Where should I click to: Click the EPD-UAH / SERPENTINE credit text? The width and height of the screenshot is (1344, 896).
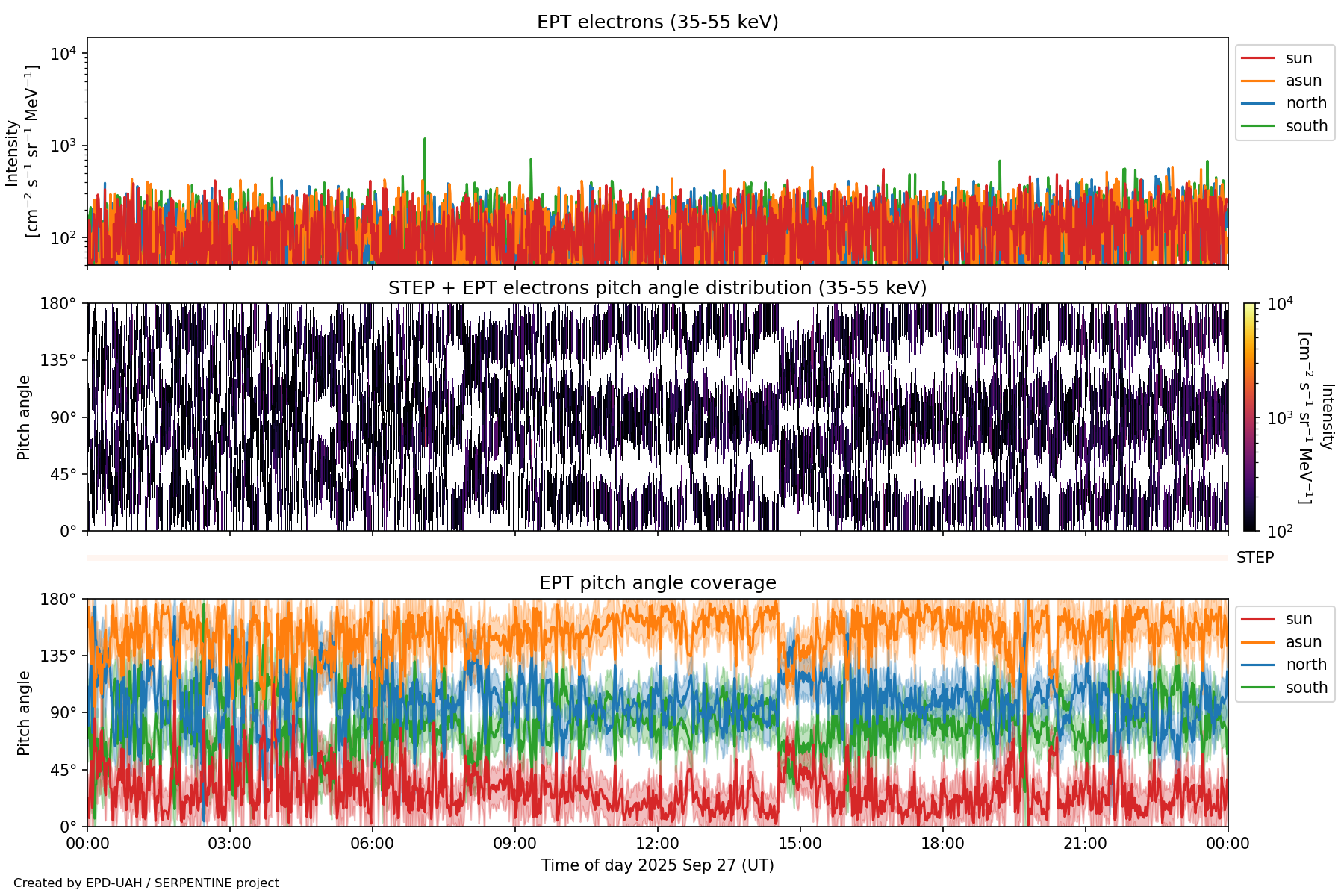pyautogui.click(x=146, y=883)
